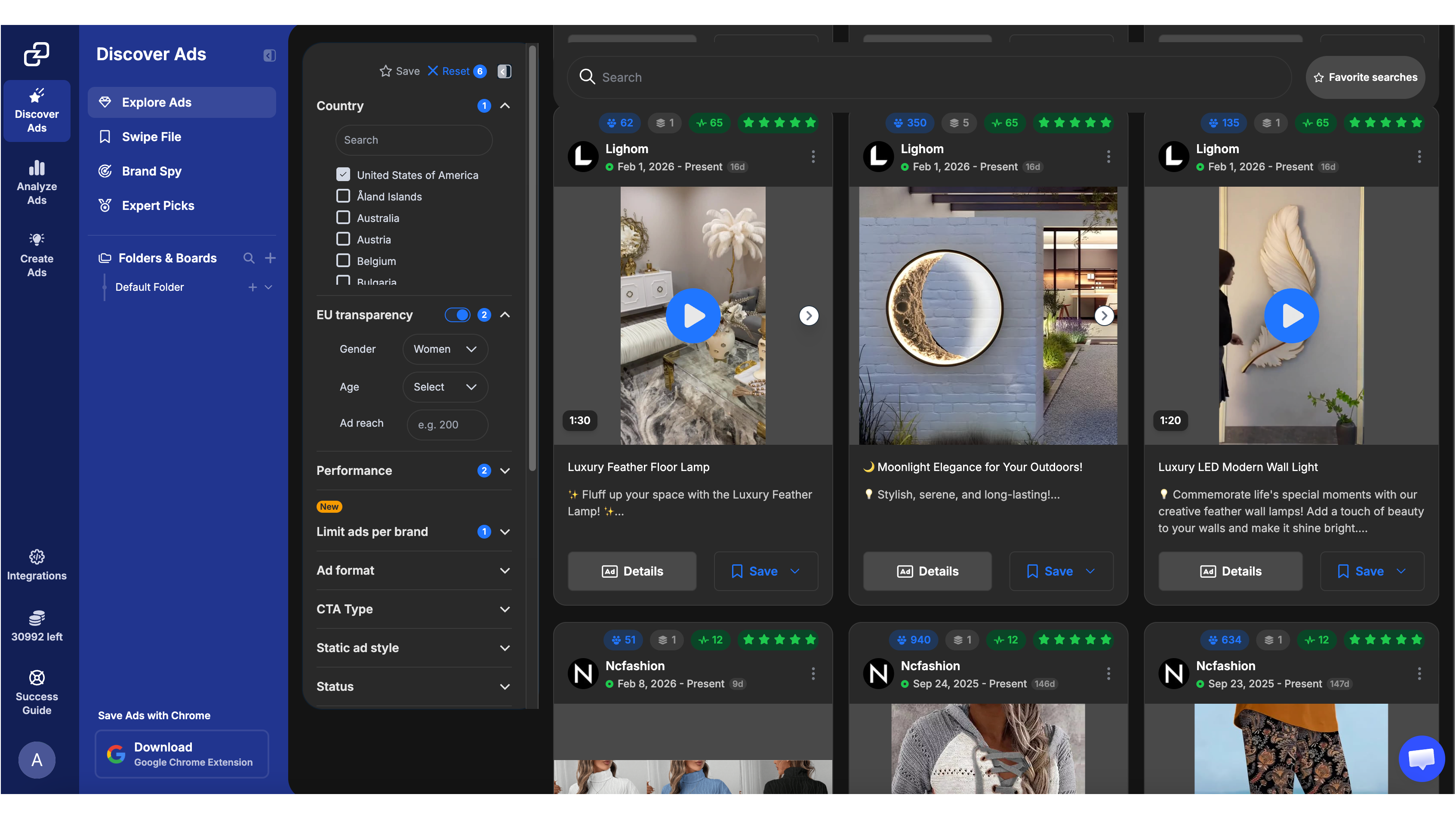Click Favorite searches button
Viewport: 1456px width, 819px height.
[1364, 77]
